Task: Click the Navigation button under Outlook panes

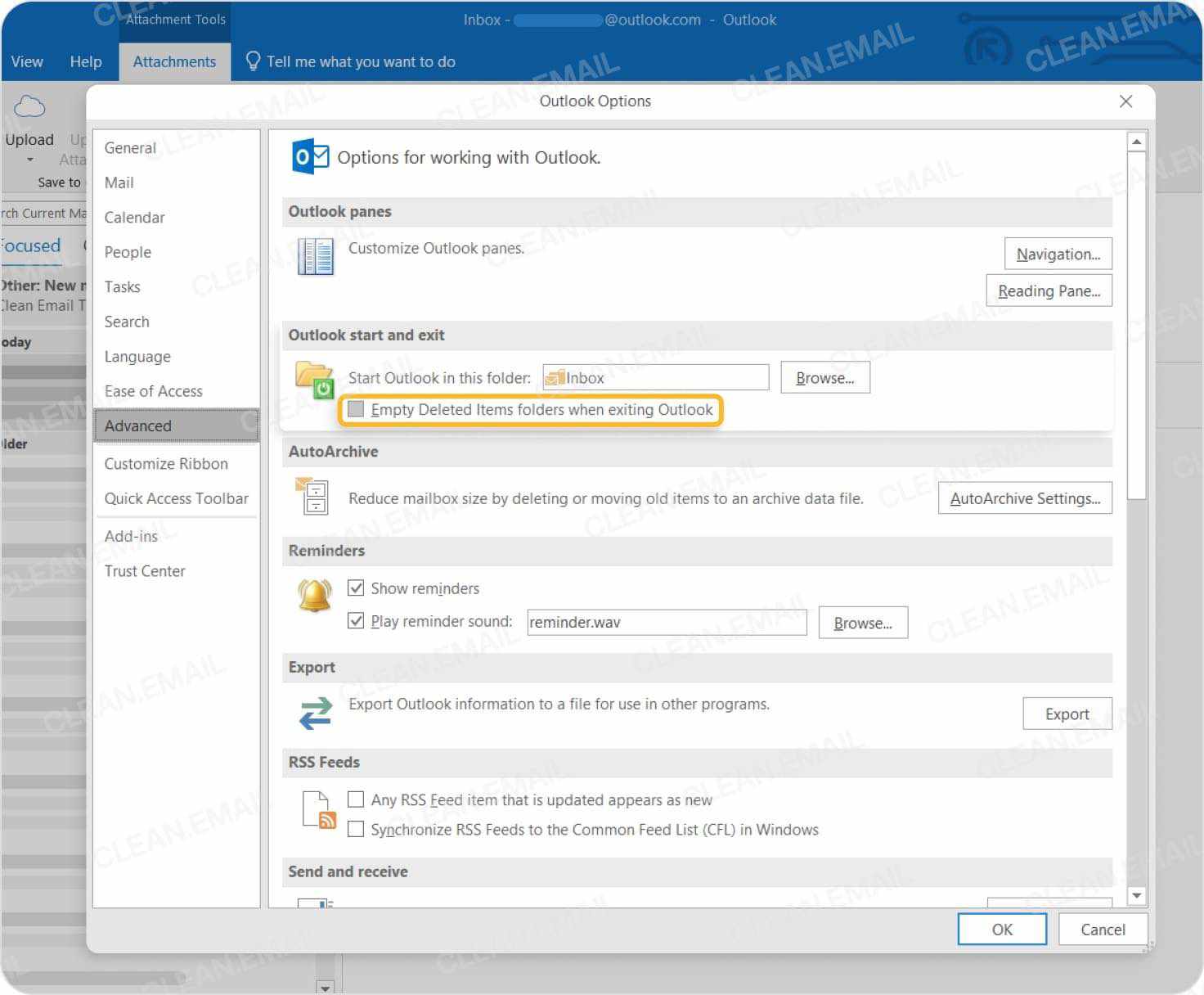Action: click(x=1058, y=254)
